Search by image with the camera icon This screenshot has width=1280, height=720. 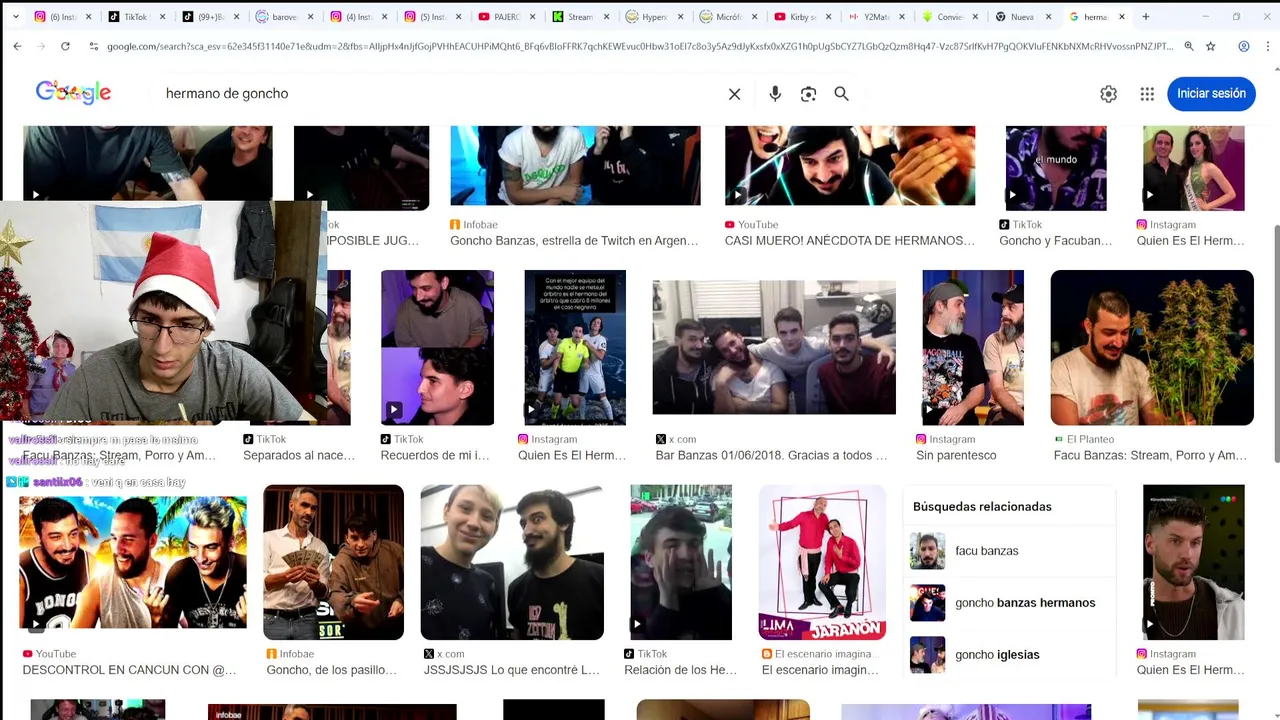(809, 94)
